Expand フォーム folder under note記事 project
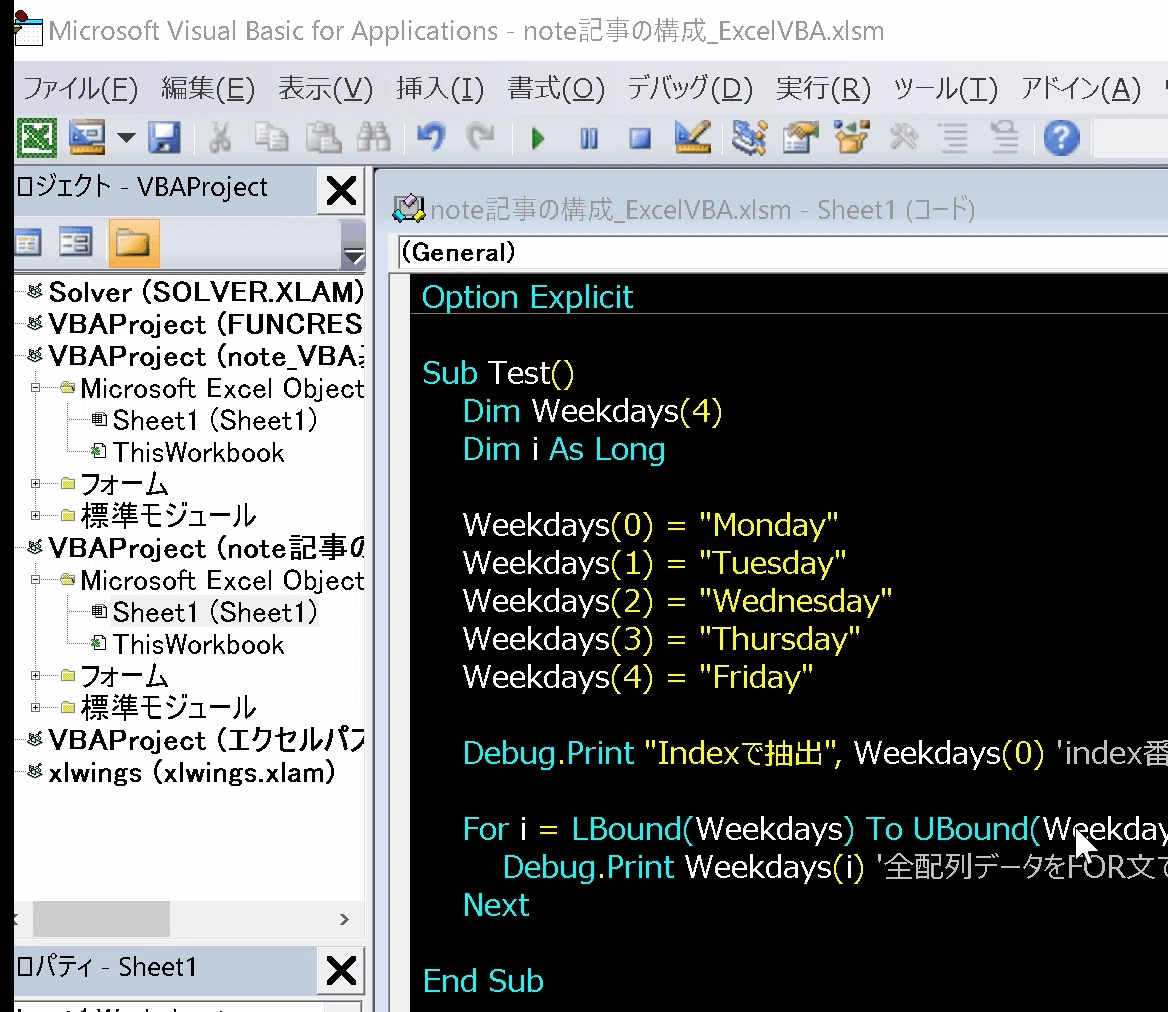This screenshot has width=1168, height=1012. 35,675
